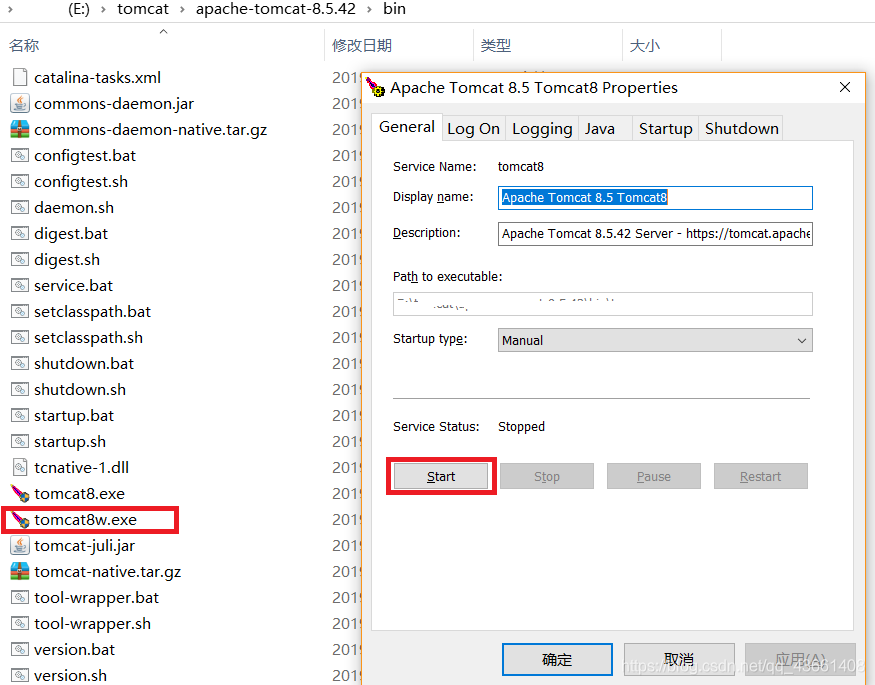The image size is (875, 685).
Task: Click the Display name input field
Action: click(x=655, y=197)
